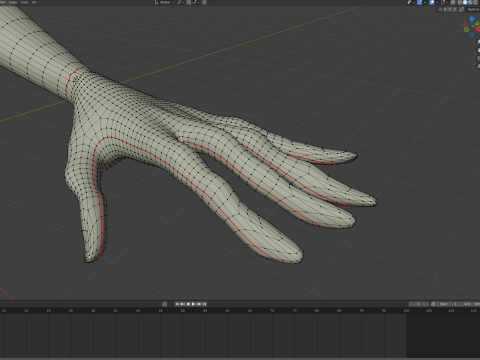
Task: Click the current frame number field
Action: [419, 304]
